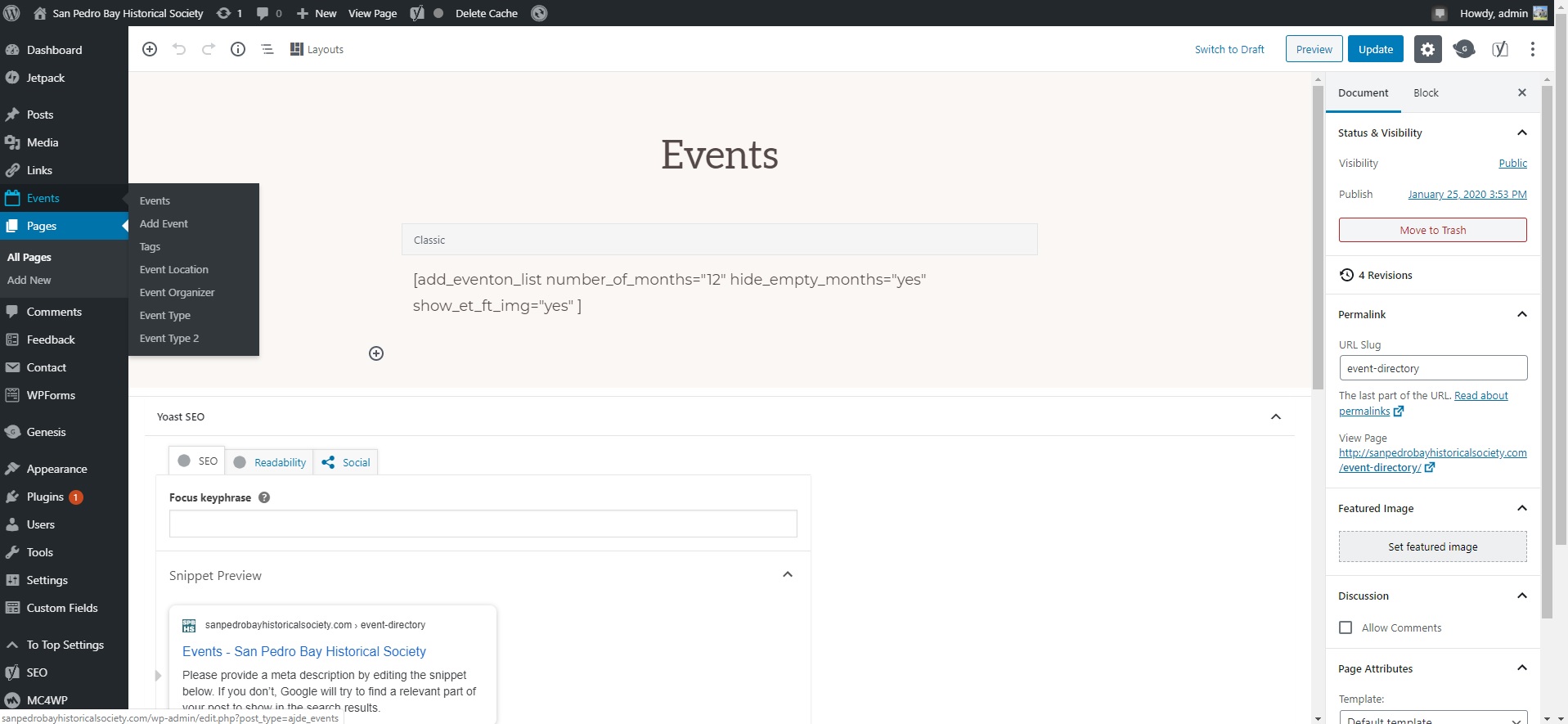Click the Move to Trash button

click(1432, 230)
